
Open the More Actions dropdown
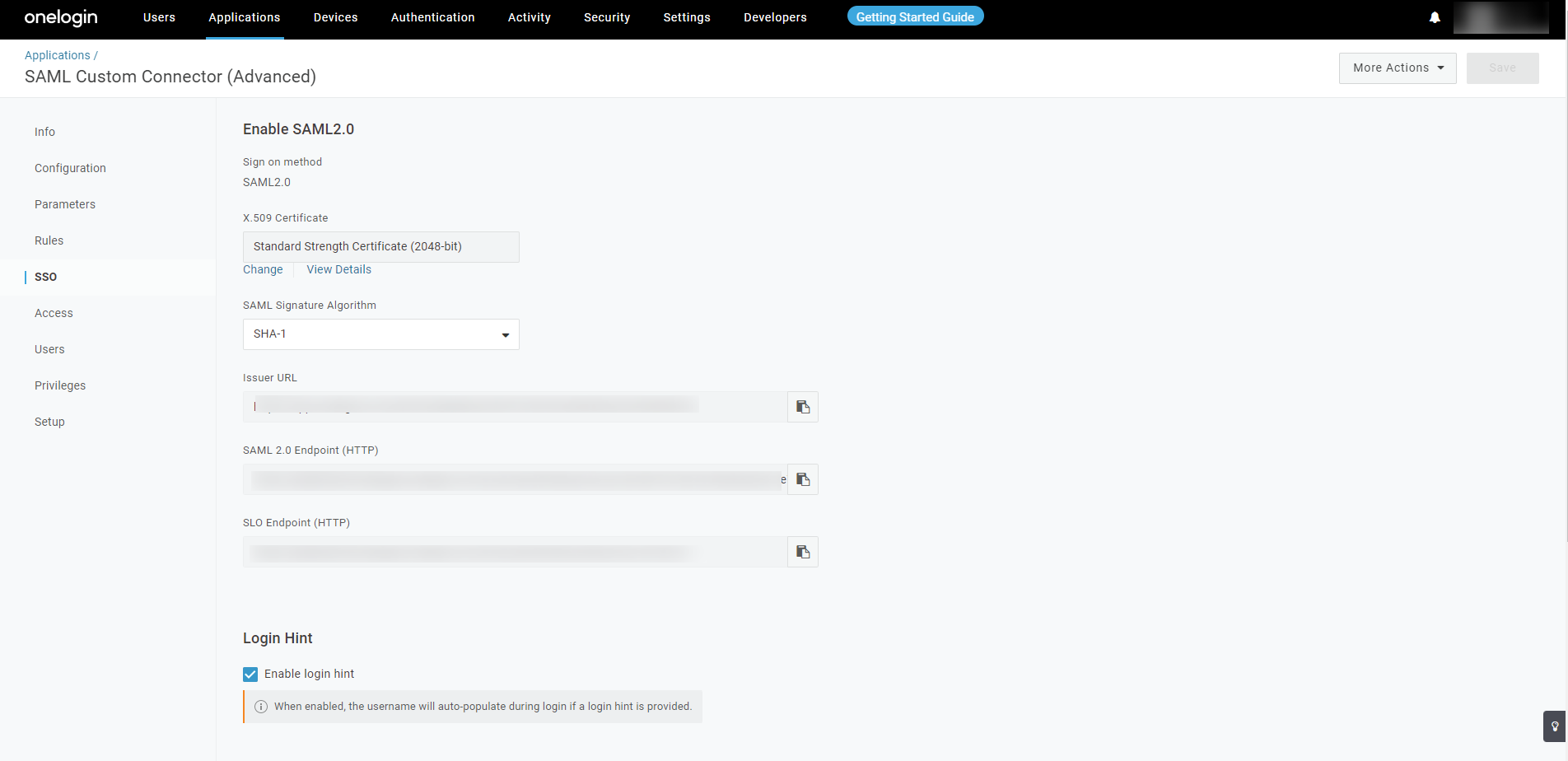(1397, 68)
